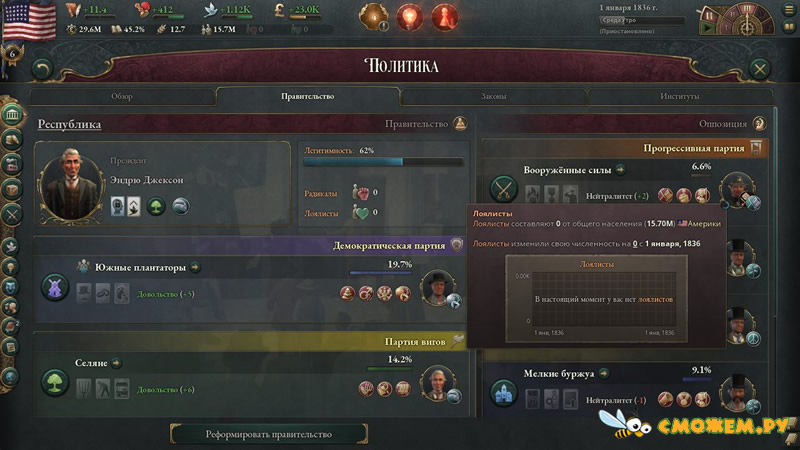Toggle game pause button near the clock
Image resolution: width=800 pixels, height=450 pixels.
tap(709, 14)
